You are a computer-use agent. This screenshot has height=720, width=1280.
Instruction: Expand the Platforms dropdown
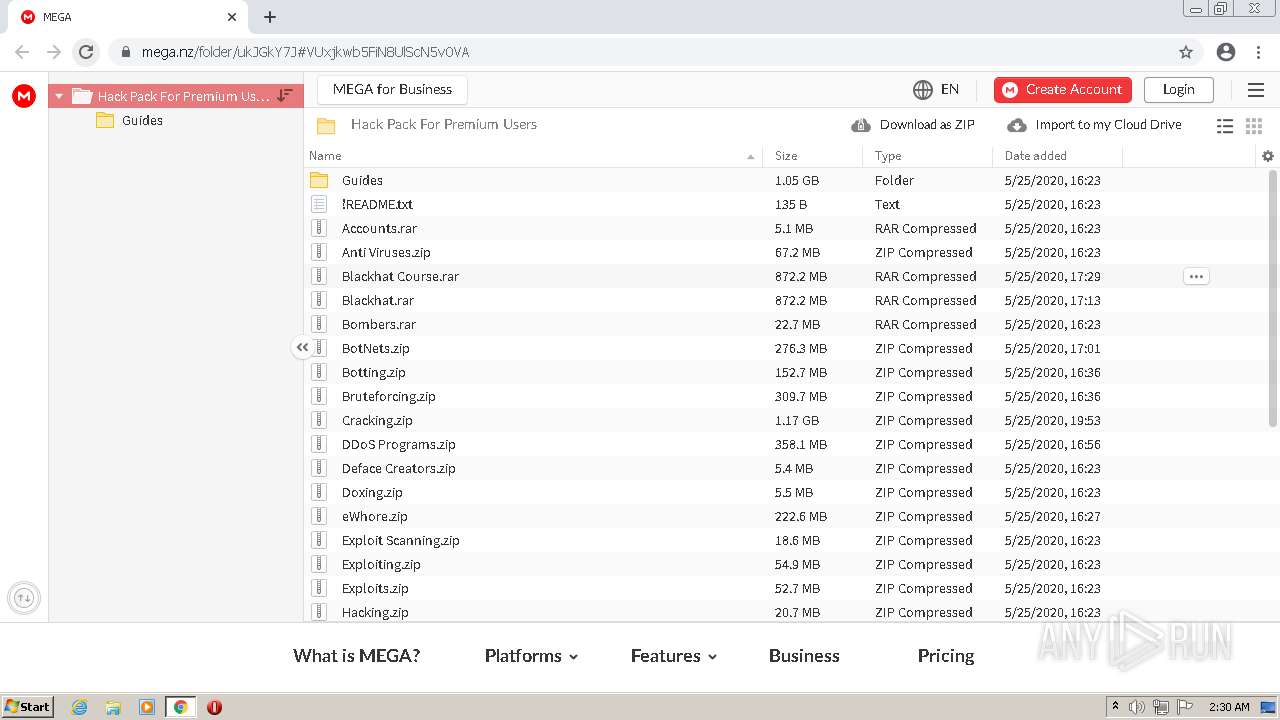(573, 657)
